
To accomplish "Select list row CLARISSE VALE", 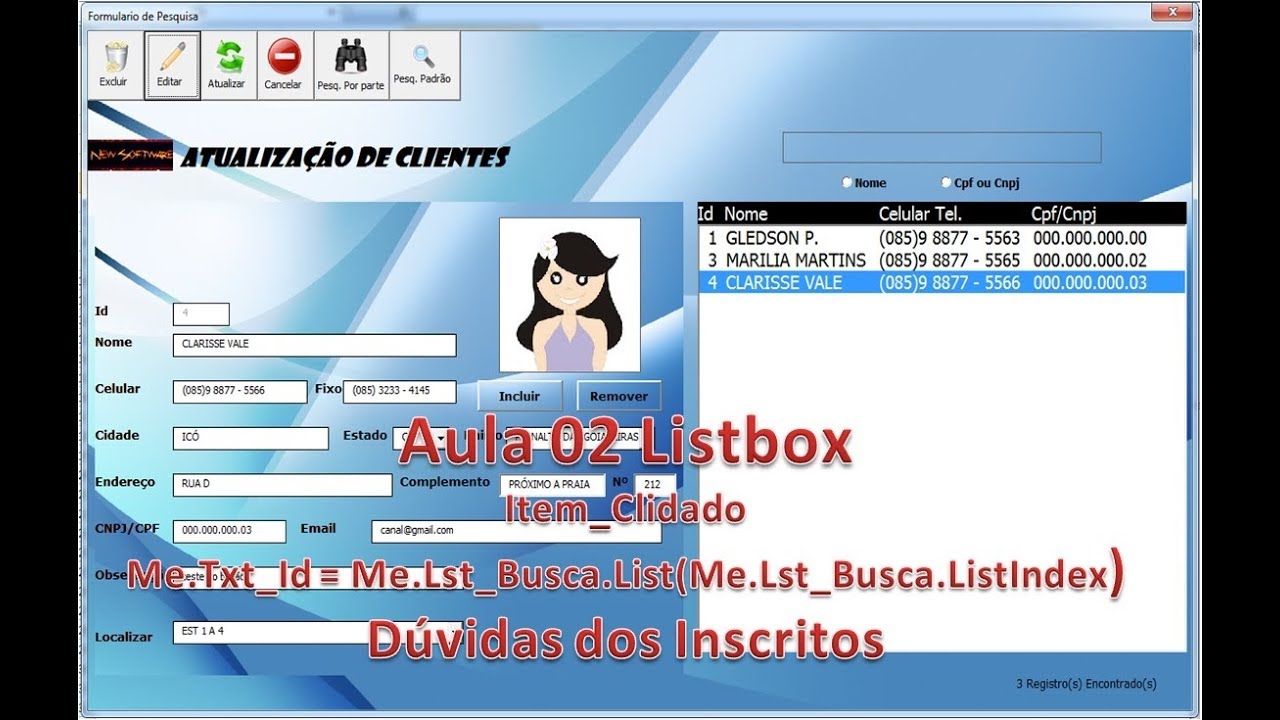I will (x=941, y=282).
